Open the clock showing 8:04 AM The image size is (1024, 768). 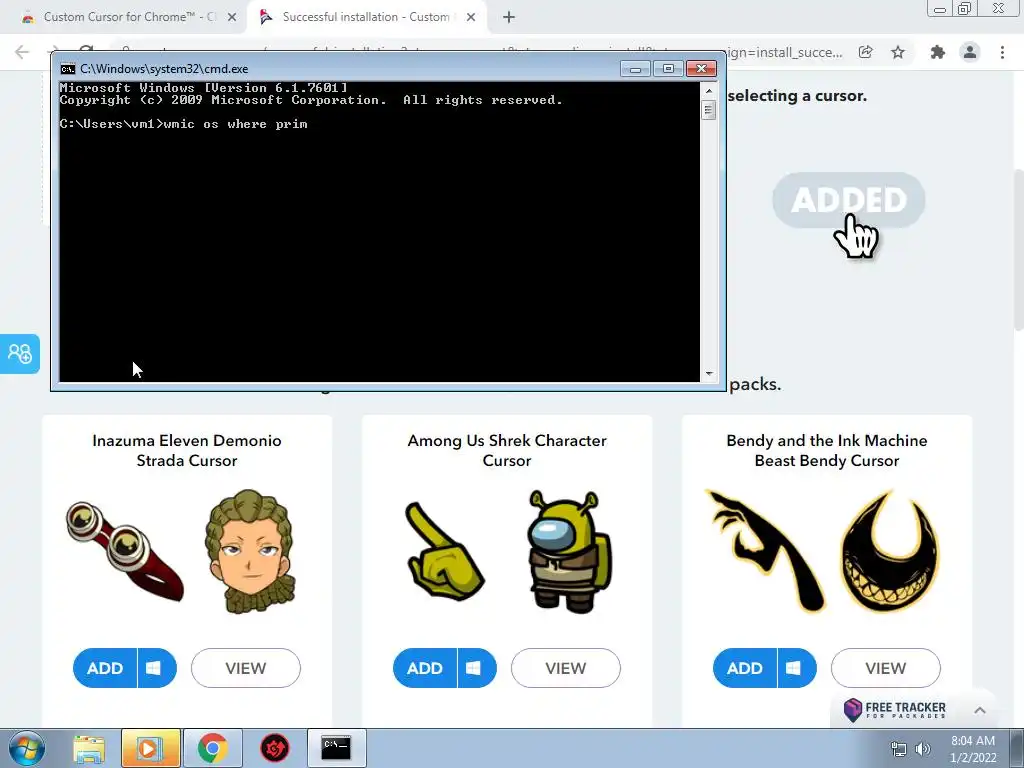972,749
